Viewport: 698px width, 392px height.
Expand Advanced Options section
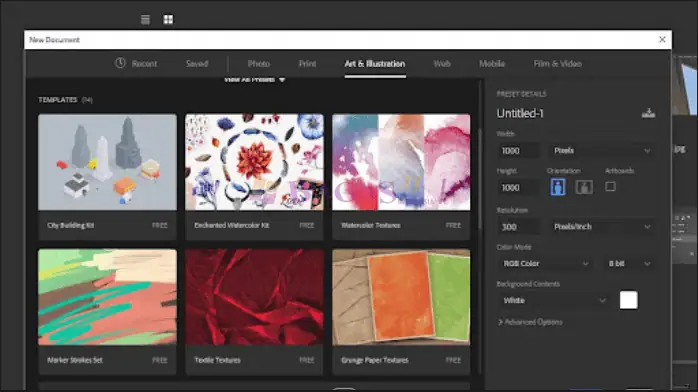click(x=530, y=322)
